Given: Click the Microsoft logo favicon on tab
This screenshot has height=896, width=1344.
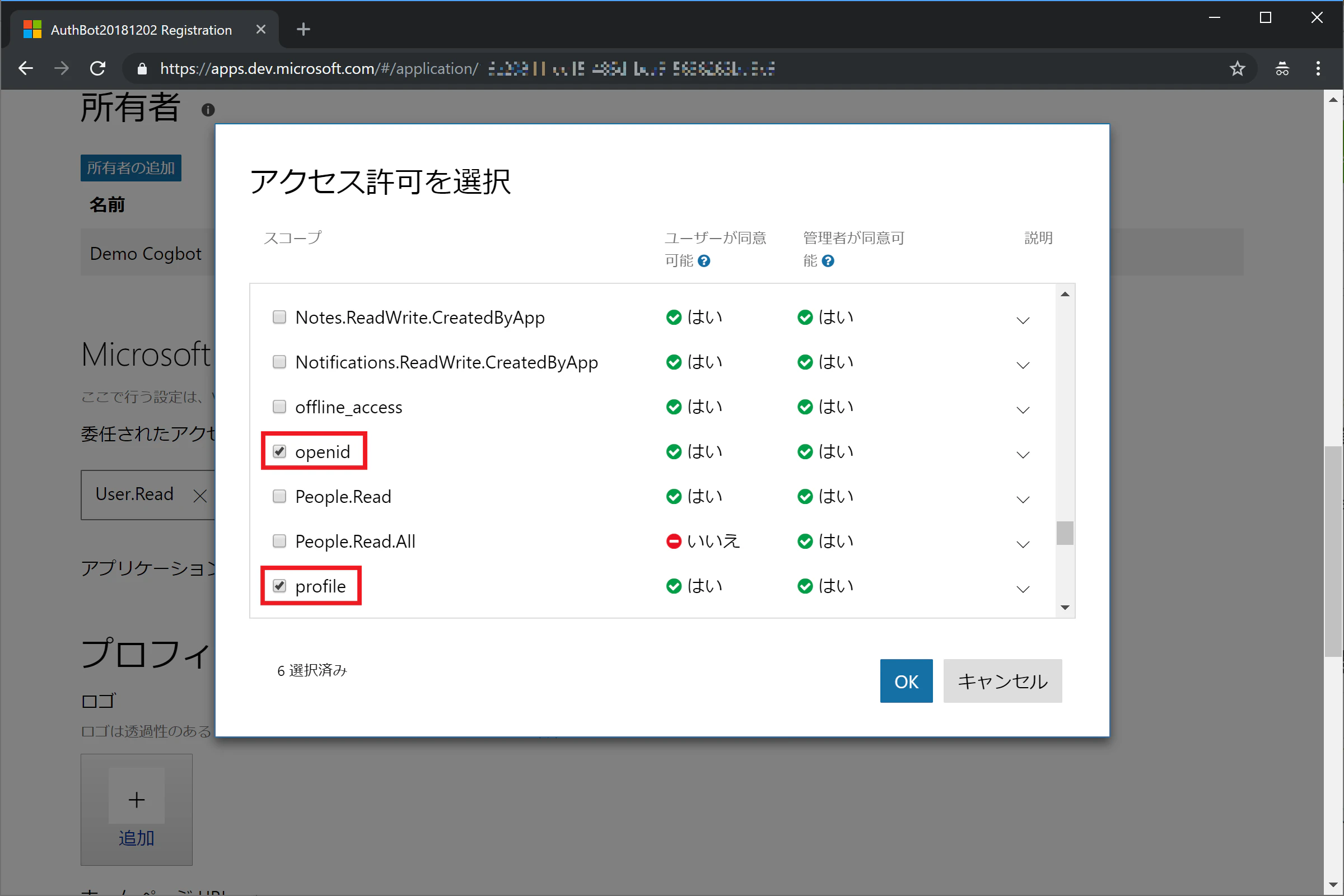Looking at the screenshot, I should [32, 29].
